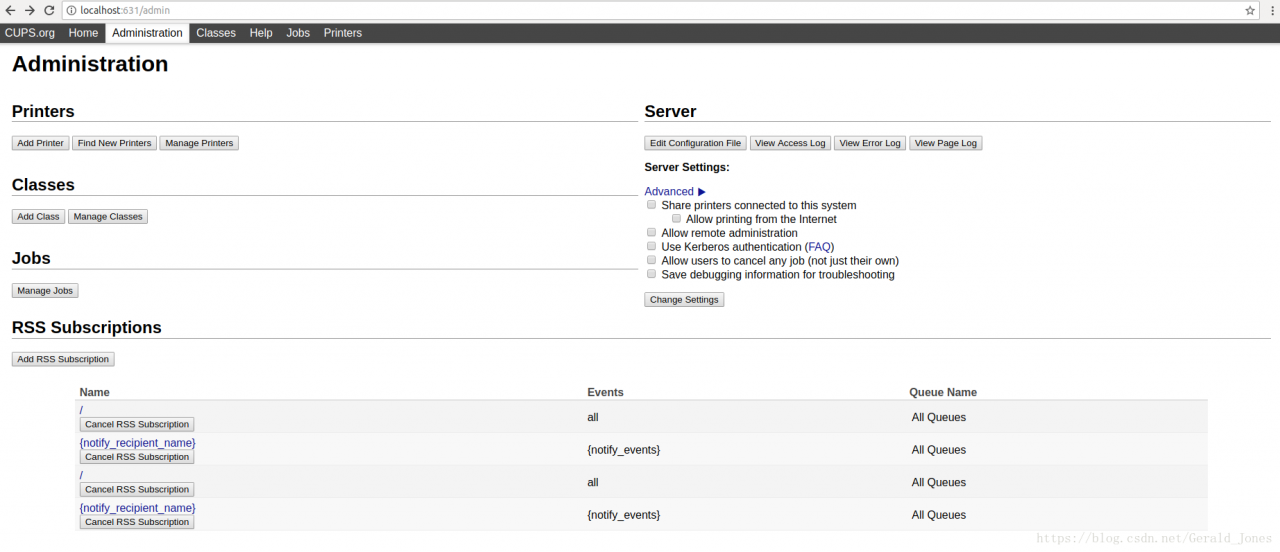Click the Change Settings button
The width and height of the screenshot is (1280, 552).
tap(684, 300)
